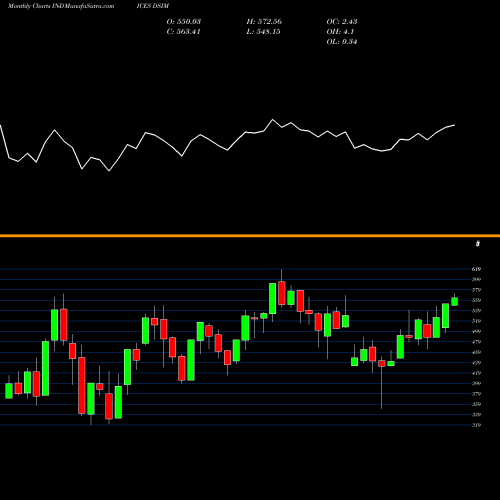
Task: Click the 559 price axis label
Action: (476, 300)
